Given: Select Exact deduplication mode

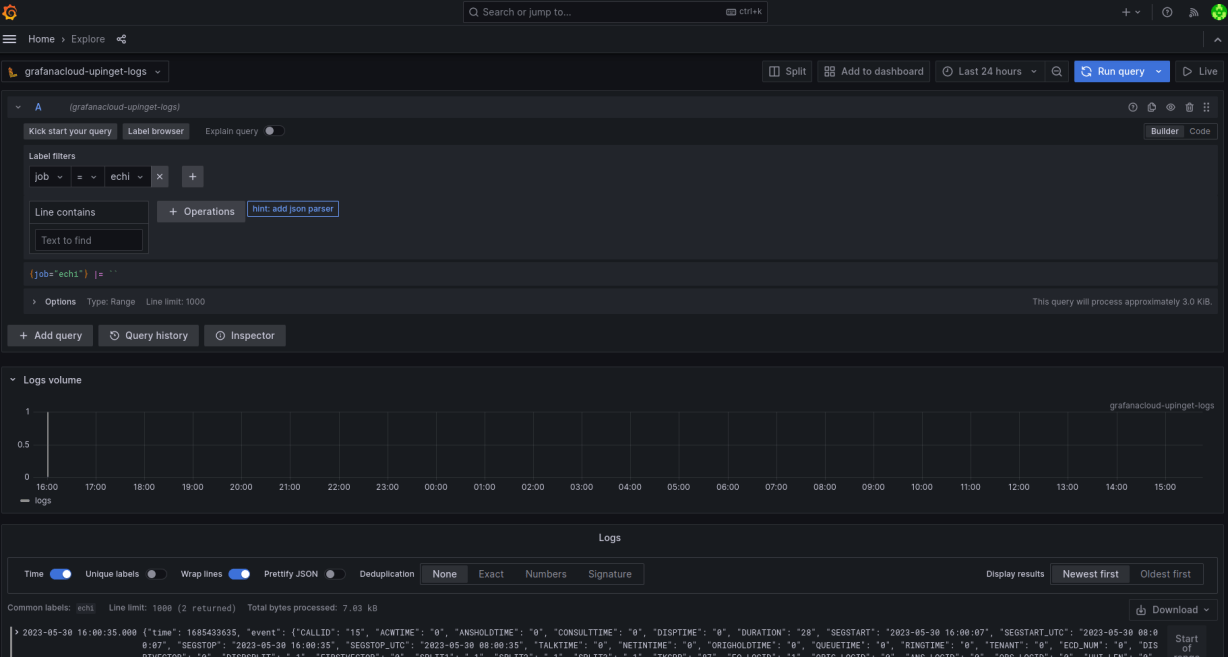Looking at the screenshot, I should tap(491, 574).
